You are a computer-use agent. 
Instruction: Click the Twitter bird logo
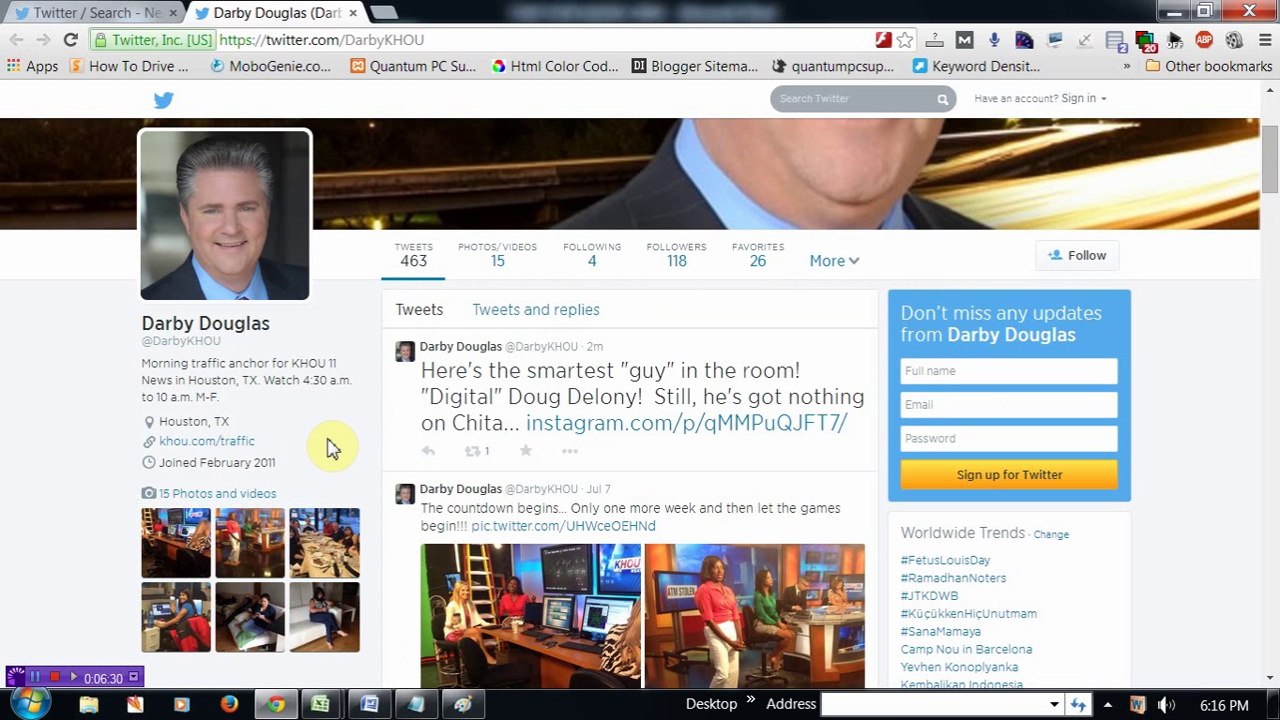tap(164, 99)
